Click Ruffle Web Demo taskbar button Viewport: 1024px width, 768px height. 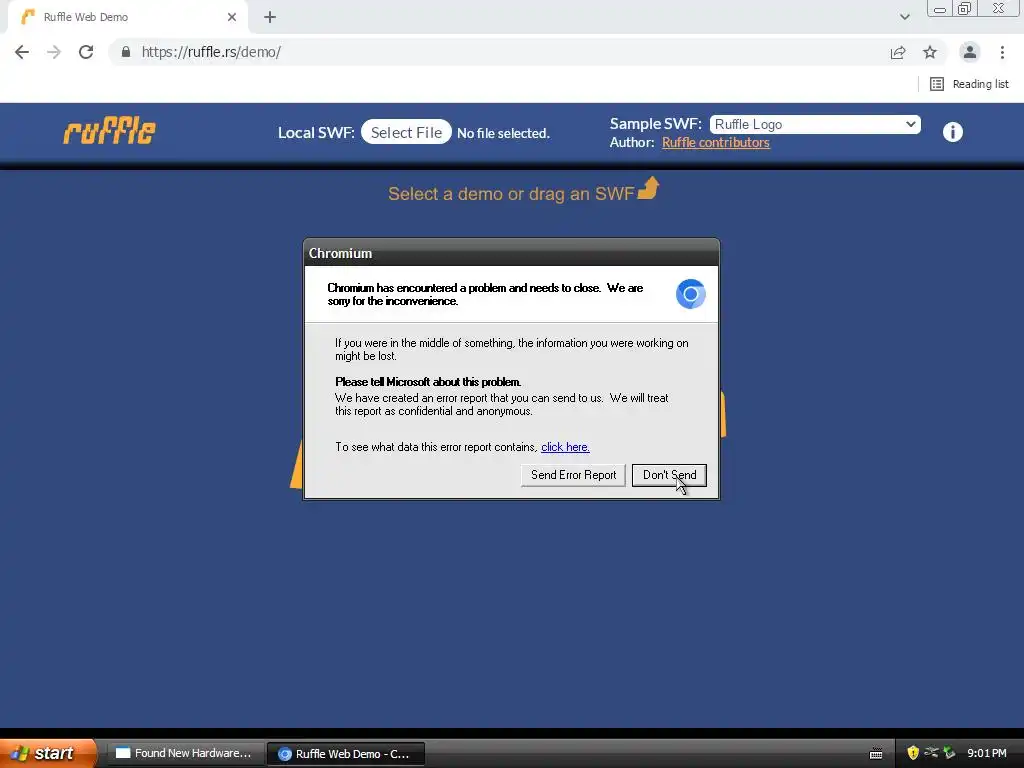[346, 754]
